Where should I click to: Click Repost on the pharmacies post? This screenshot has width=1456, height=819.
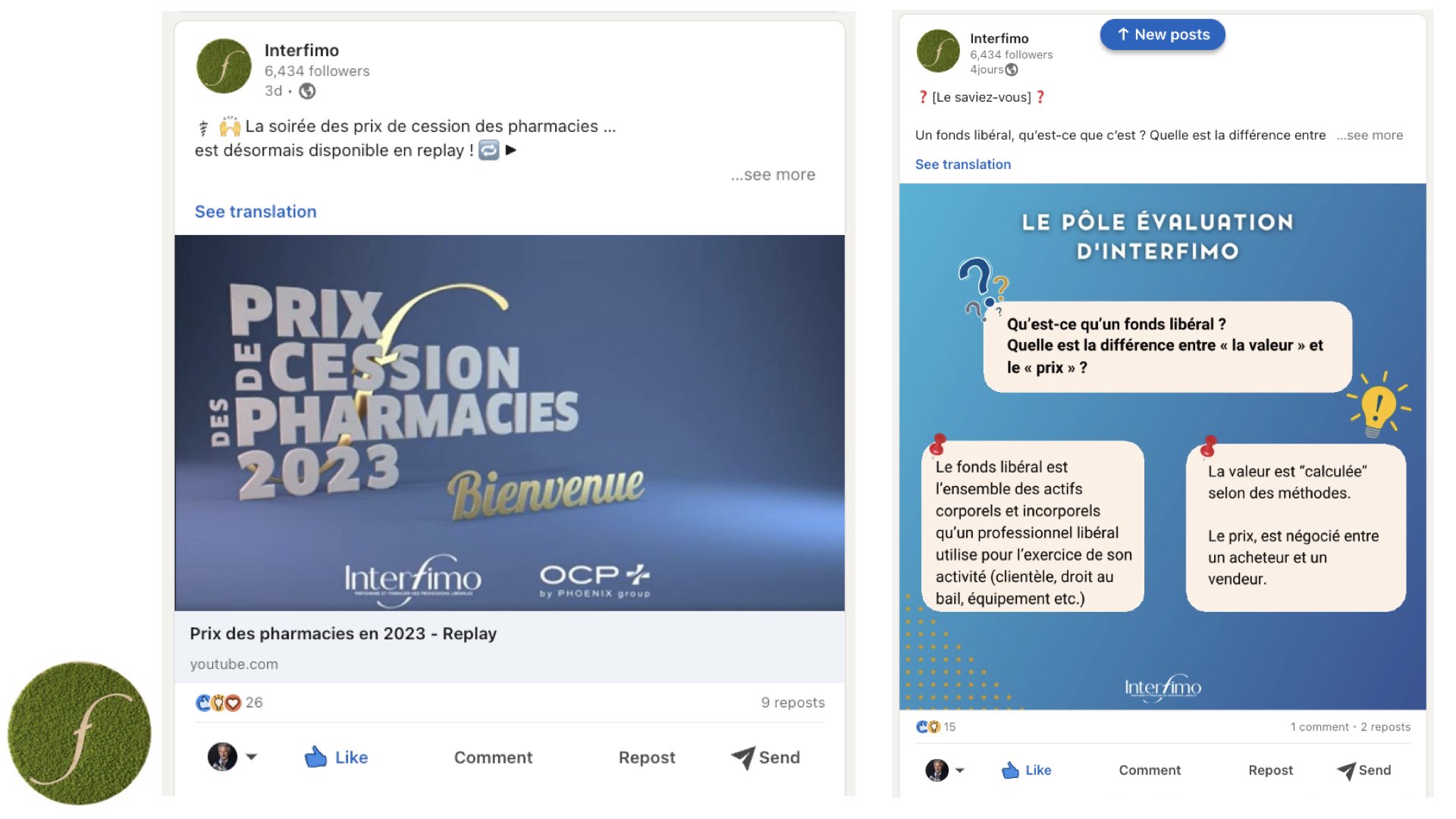(x=647, y=758)
